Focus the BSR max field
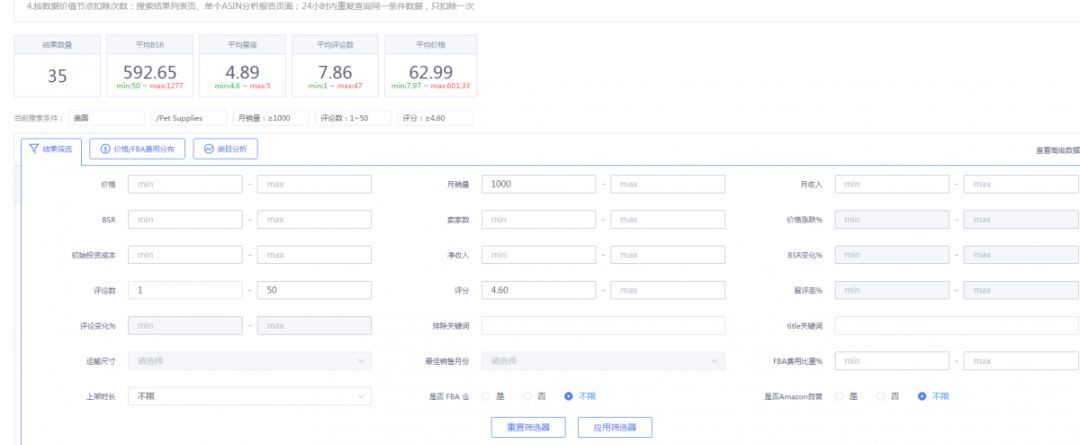 tap(314, 219)
